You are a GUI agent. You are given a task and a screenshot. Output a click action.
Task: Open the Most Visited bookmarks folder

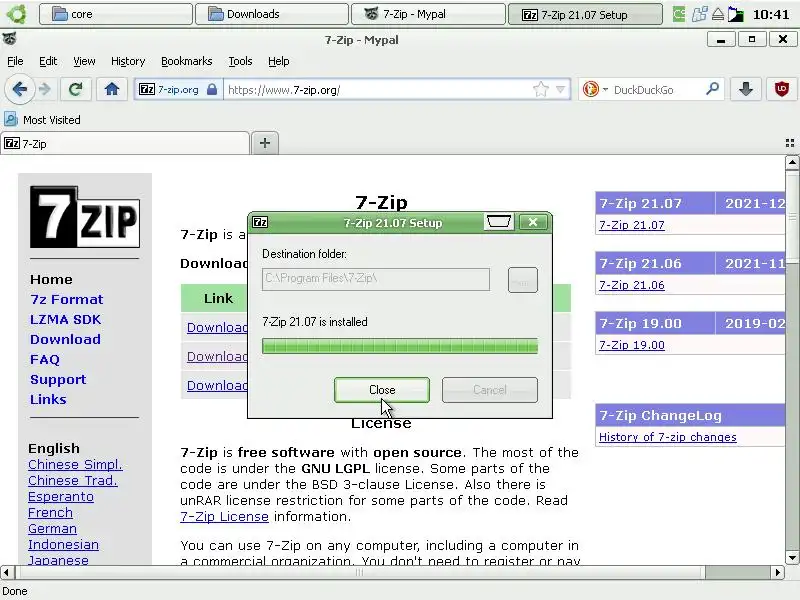coord(43,120)
